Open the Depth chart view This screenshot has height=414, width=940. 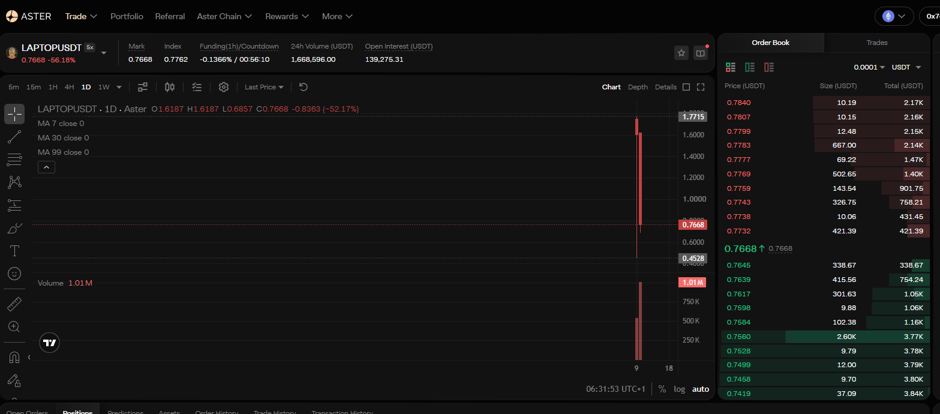click(638, 87)
